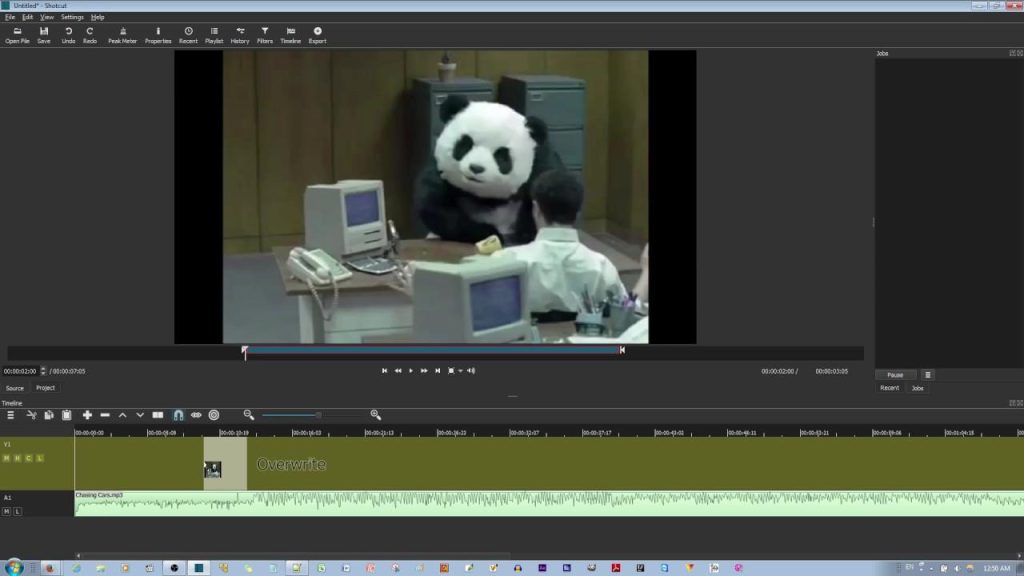Toggle ripple mode target icon
The width and height of the screenshot is (1024, 576).
coord(213,415)
